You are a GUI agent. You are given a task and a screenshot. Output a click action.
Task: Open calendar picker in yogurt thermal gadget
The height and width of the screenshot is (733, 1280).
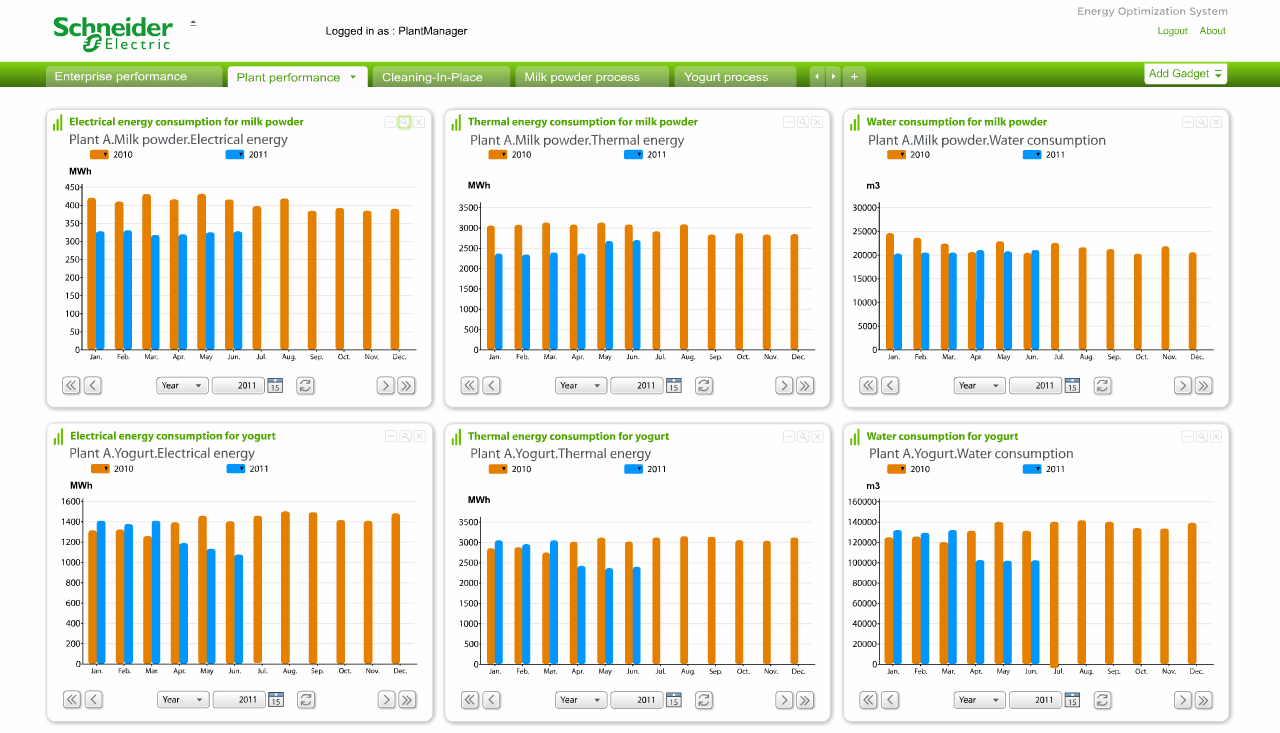(x=674, y=699)
